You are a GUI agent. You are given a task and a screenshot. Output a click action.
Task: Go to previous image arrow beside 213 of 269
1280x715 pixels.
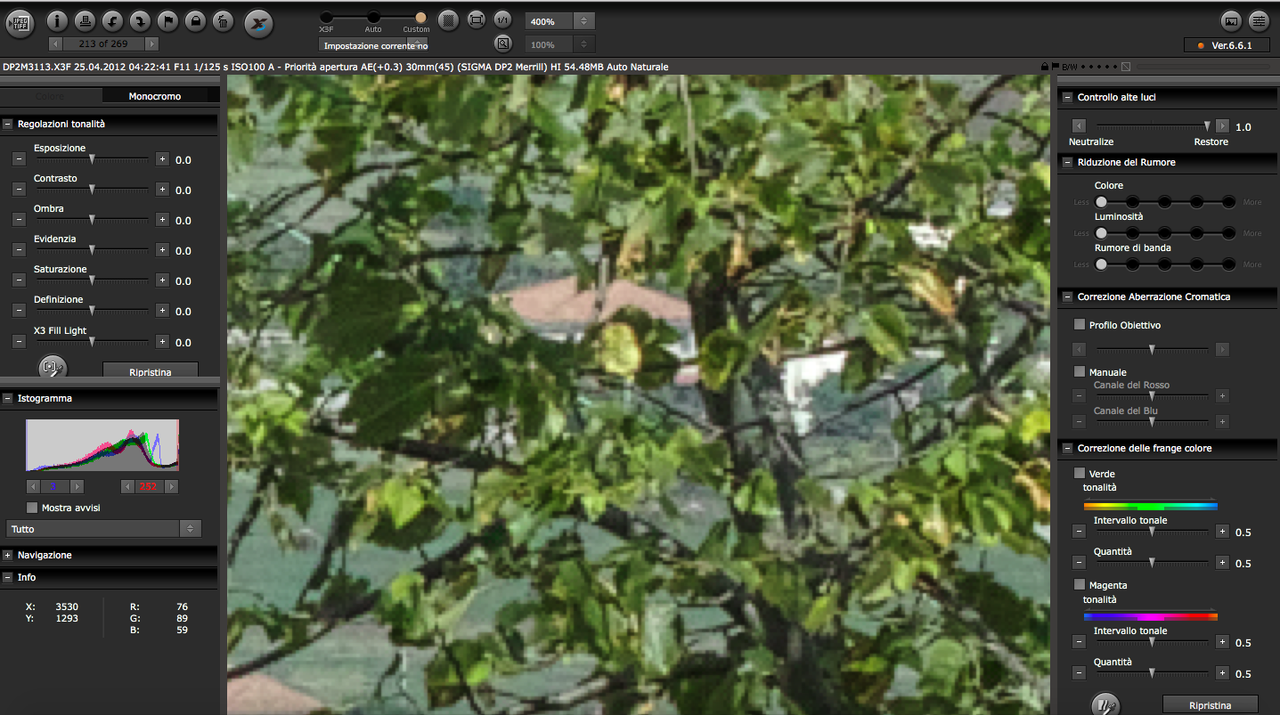[55, 44]
